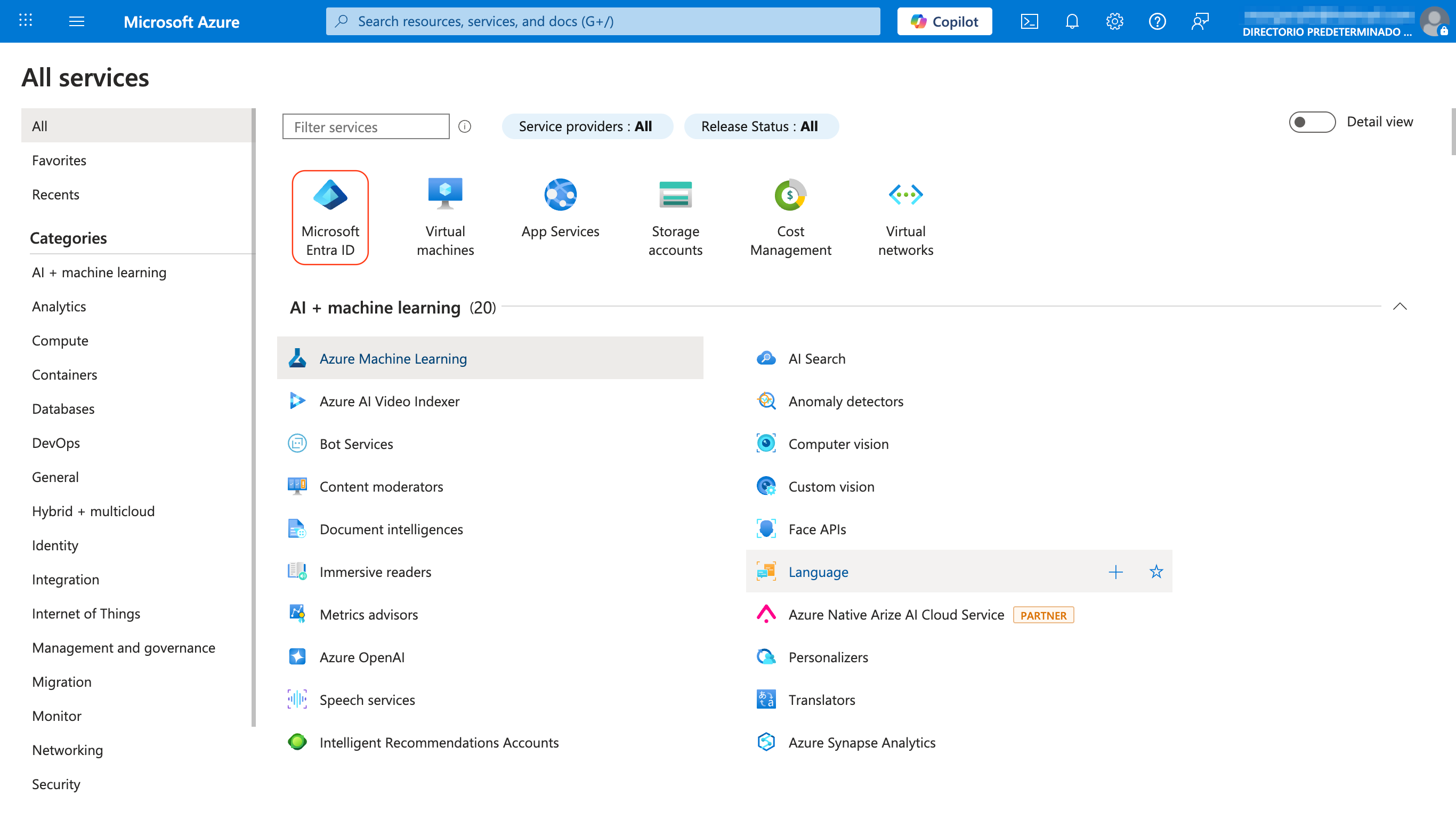This screenshot has width=1456, height=819.
Task: Open the notifications bell
Action: tap(1072, 21)
